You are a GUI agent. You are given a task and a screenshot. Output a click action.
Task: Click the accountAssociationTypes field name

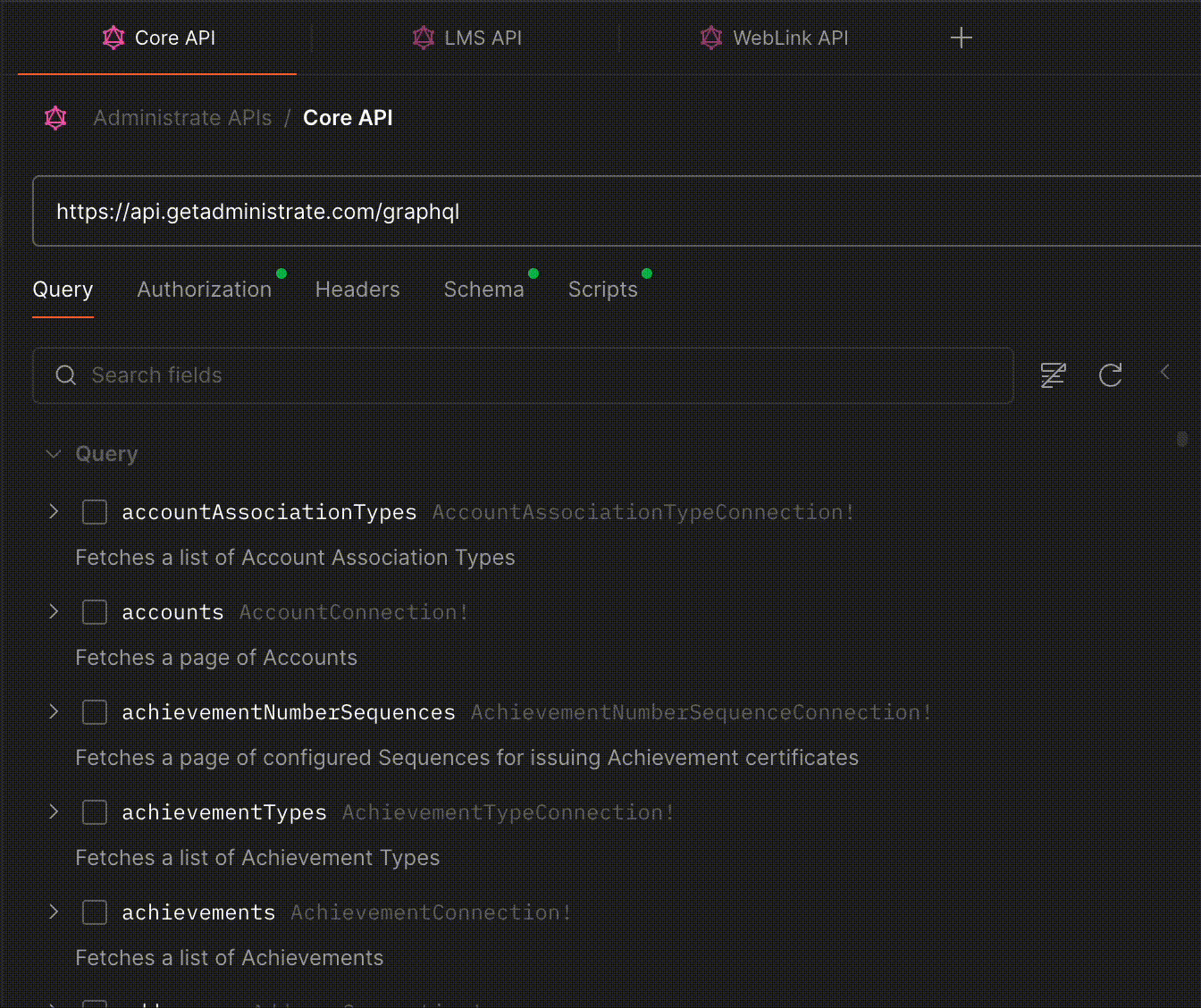coord(269,512)
